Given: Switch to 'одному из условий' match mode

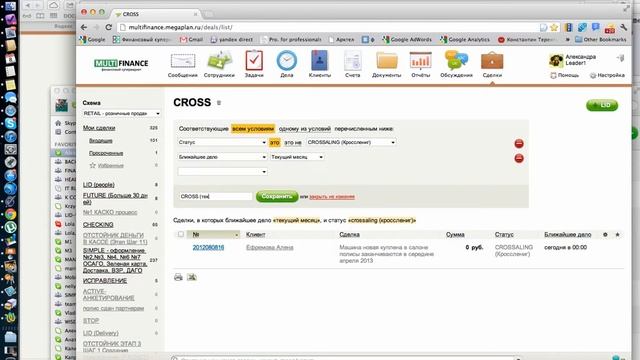Looking at the screenshot, I should pyautogui.click(x=304, y=129).
